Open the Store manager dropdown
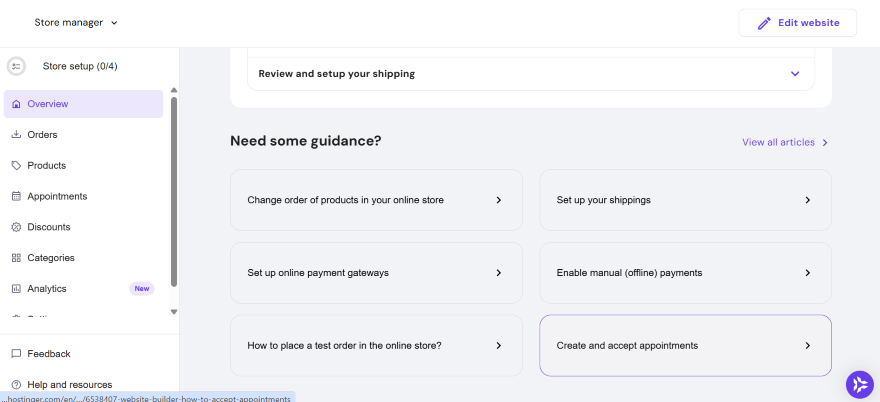This screenshot has height=402, width=880. point(76,22)
